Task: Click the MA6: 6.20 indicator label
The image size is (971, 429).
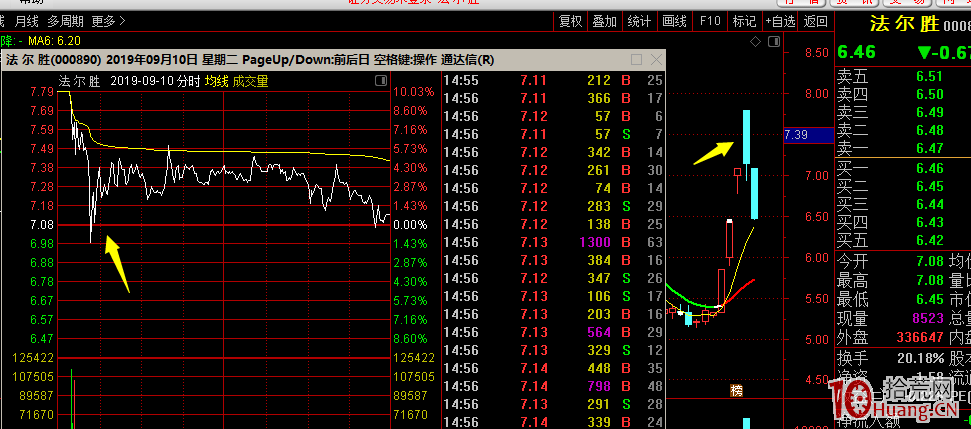Action: click(54, 41)
